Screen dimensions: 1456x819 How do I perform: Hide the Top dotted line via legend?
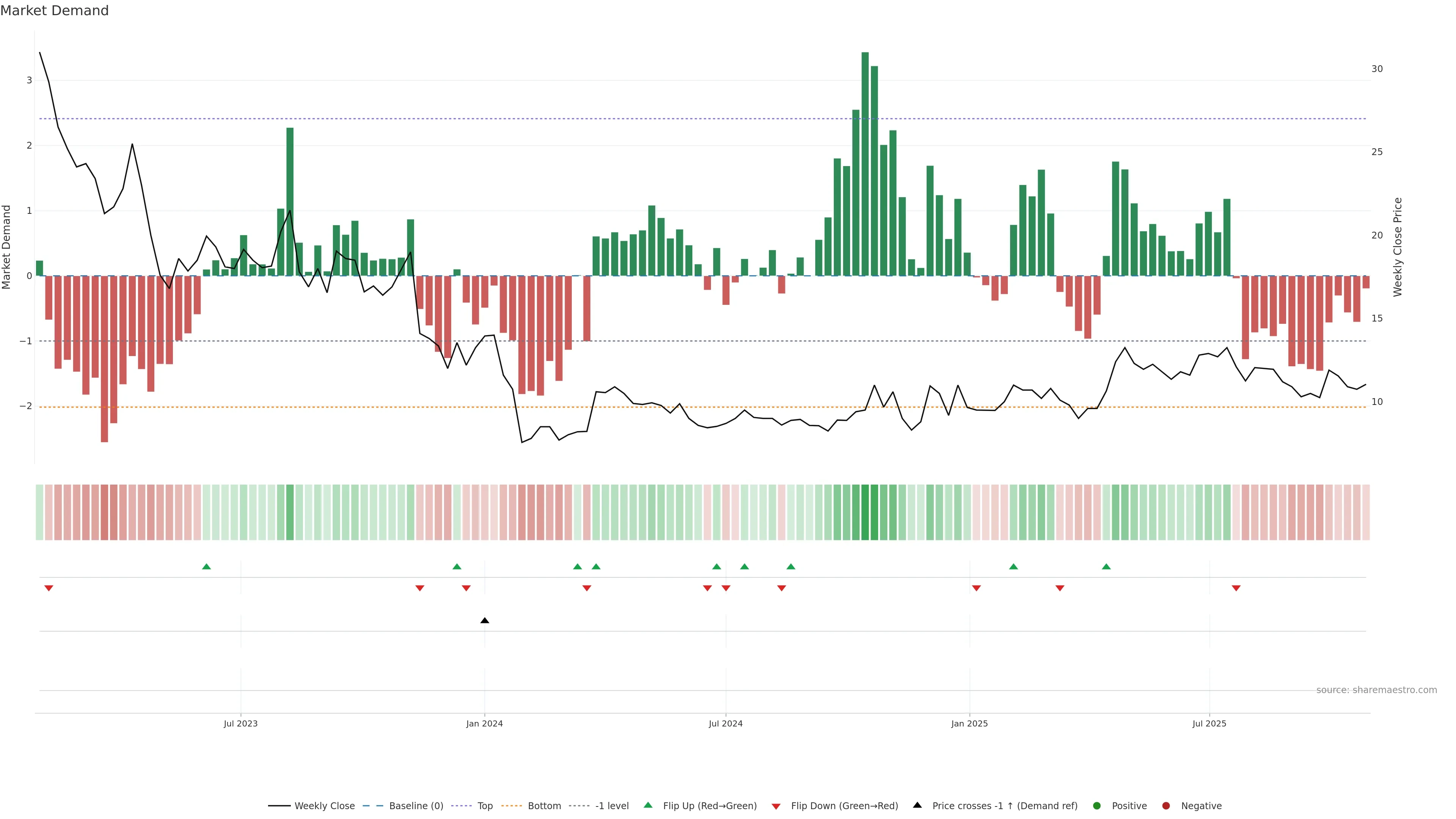point(485,806)
